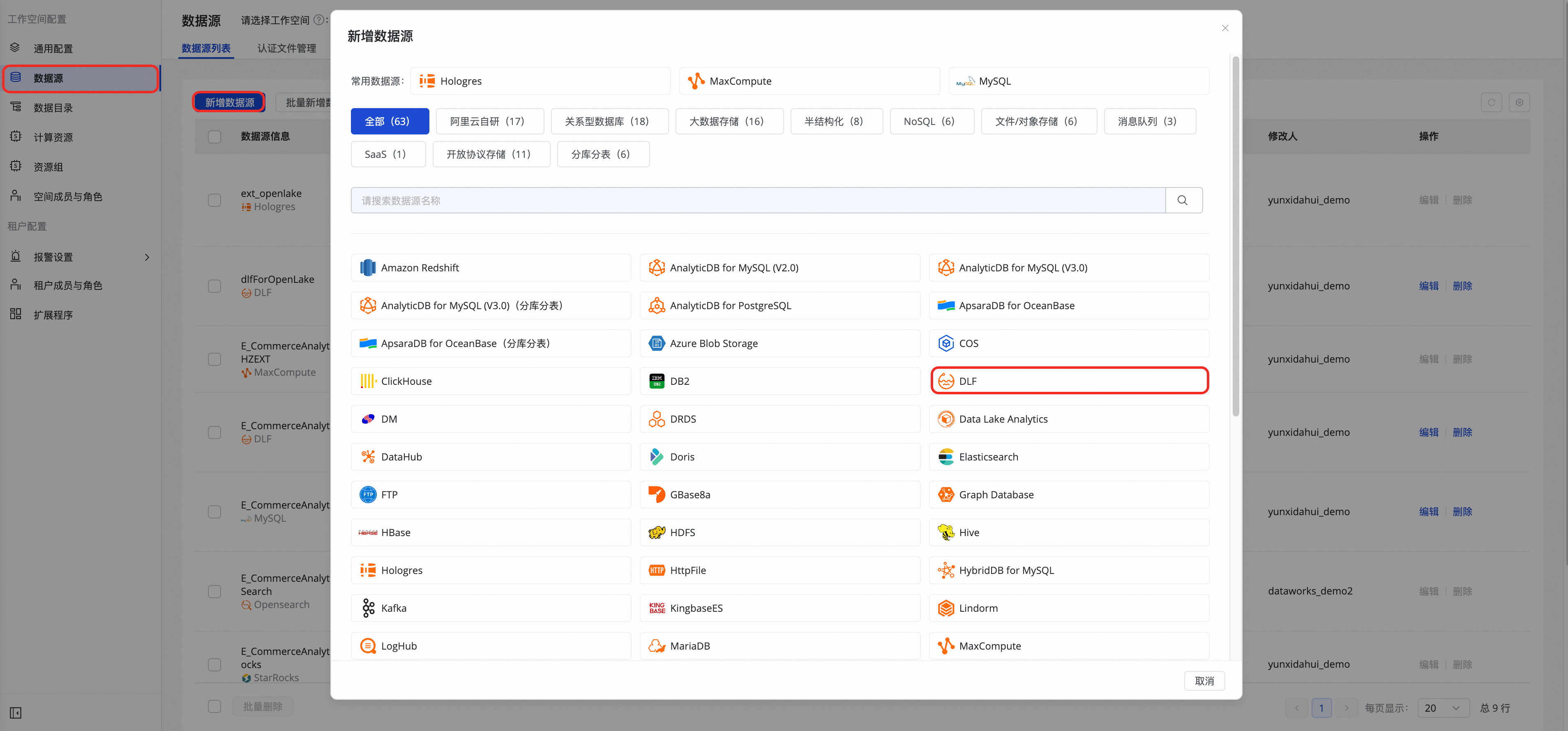Focus the data source name search field
The width and height of the screenshot is (1568, 731).
pos(757,200)
